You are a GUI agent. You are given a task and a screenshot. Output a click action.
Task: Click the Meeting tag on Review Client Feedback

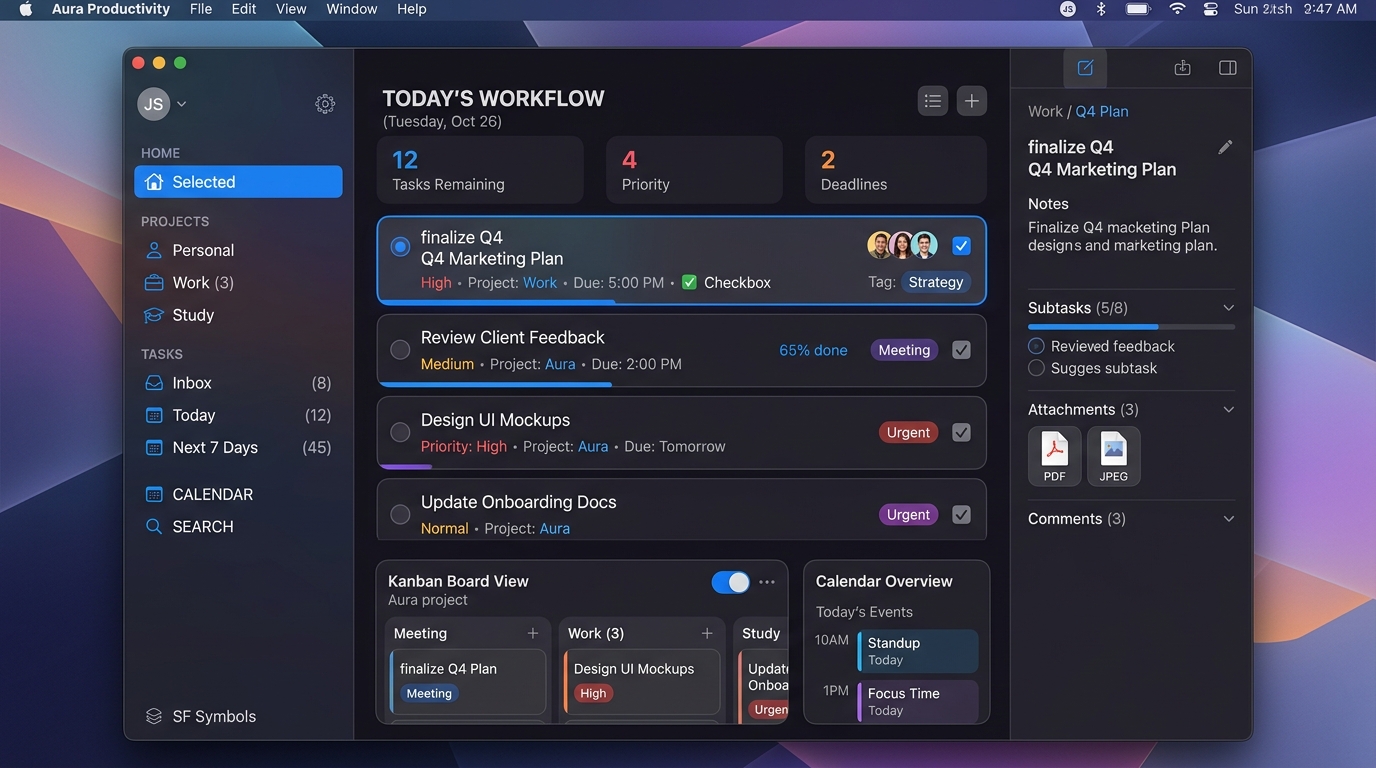click(904, 350)
